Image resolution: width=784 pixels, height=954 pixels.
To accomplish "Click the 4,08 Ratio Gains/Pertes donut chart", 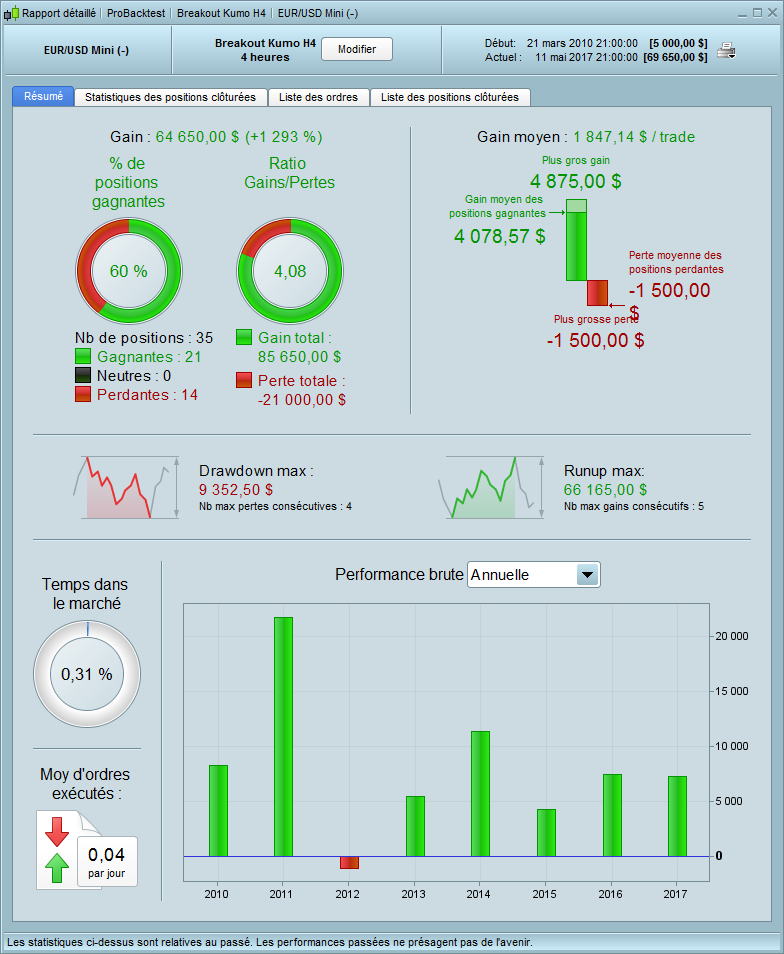I will click(290, 271).
